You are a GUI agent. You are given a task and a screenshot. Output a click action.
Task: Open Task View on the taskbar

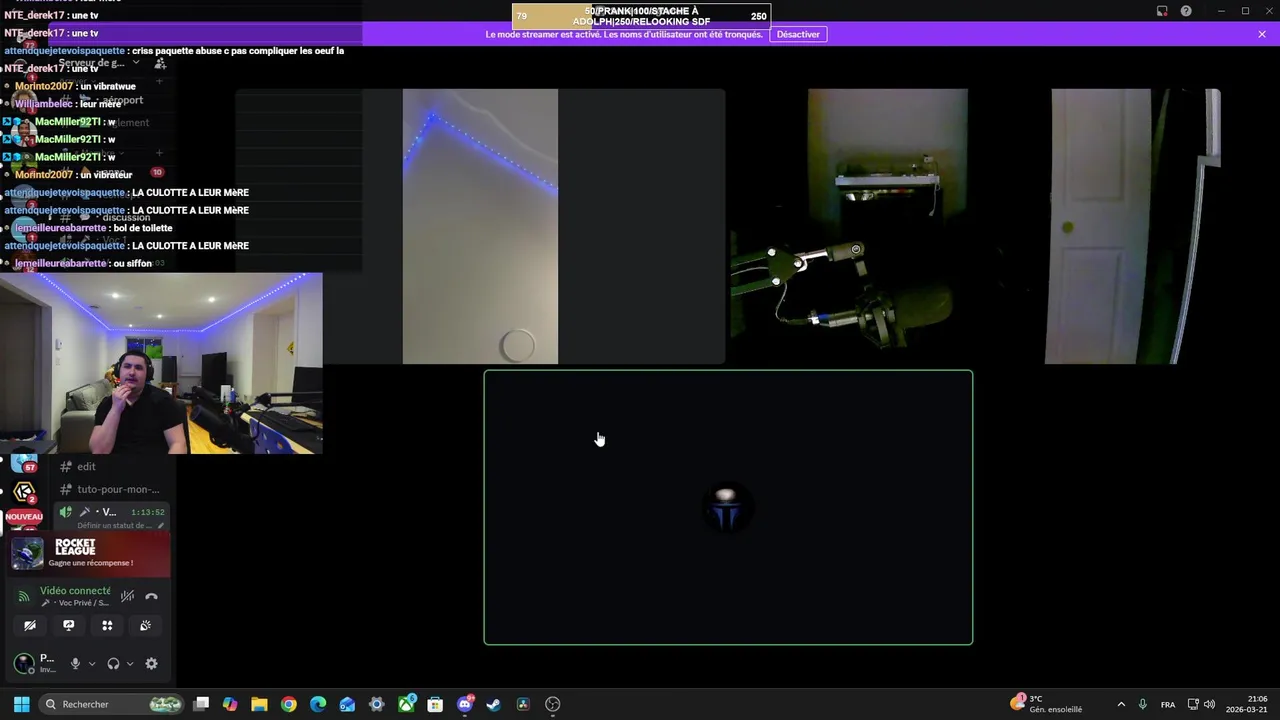coord(201,704)
